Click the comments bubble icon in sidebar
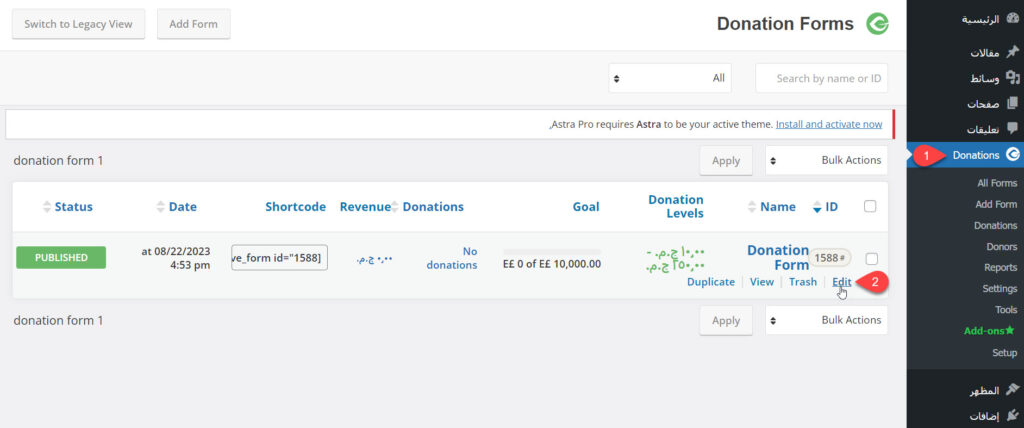The image size is (1024, 428). coord(1012,129)
